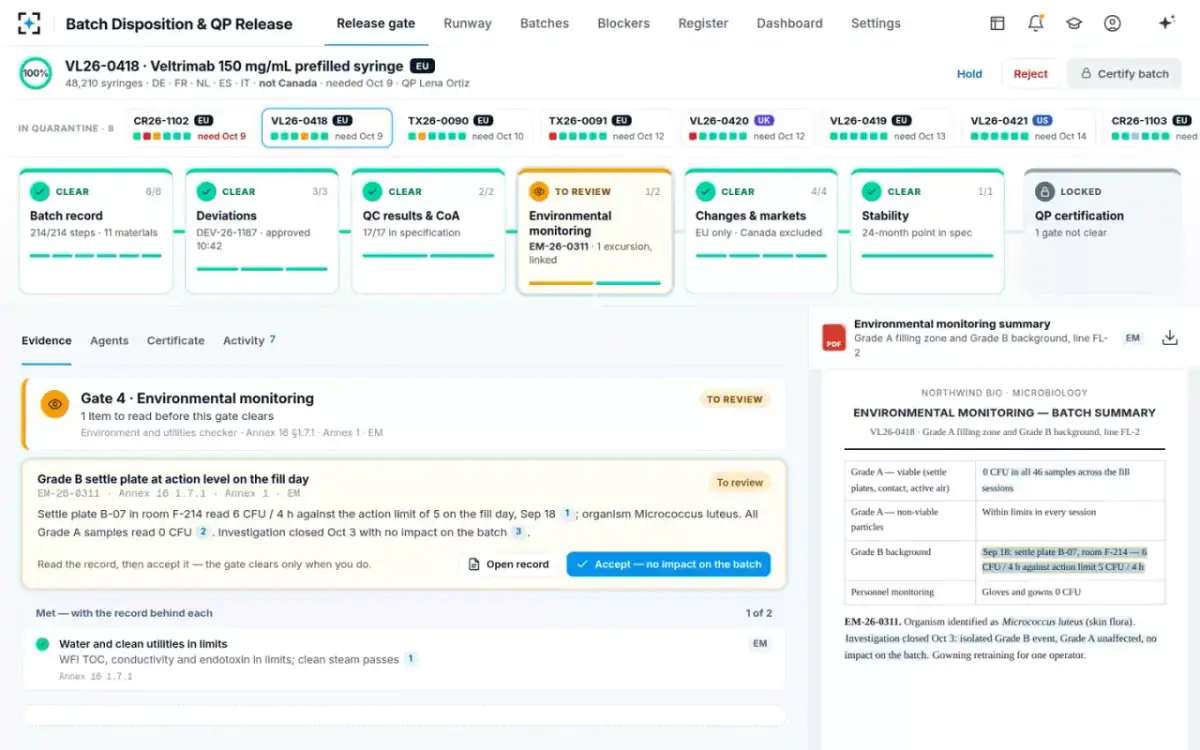Screen dimensions: 1200x750
Task: Click the check icon on Batch record card
Action: (x=40, y=191)
